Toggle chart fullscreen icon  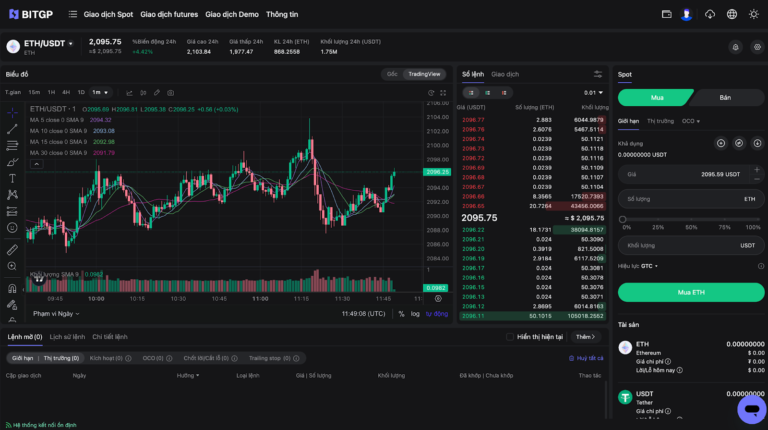point(443,93)
